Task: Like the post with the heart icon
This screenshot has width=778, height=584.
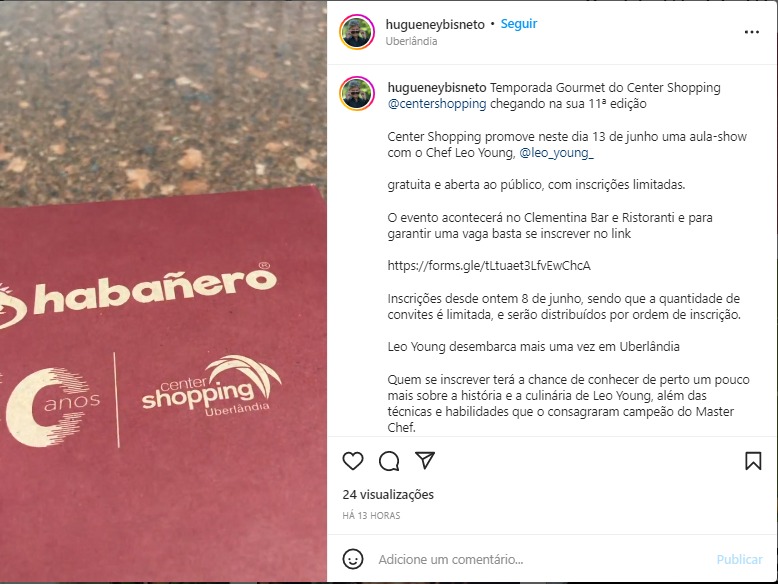Action: pos(353,461)
